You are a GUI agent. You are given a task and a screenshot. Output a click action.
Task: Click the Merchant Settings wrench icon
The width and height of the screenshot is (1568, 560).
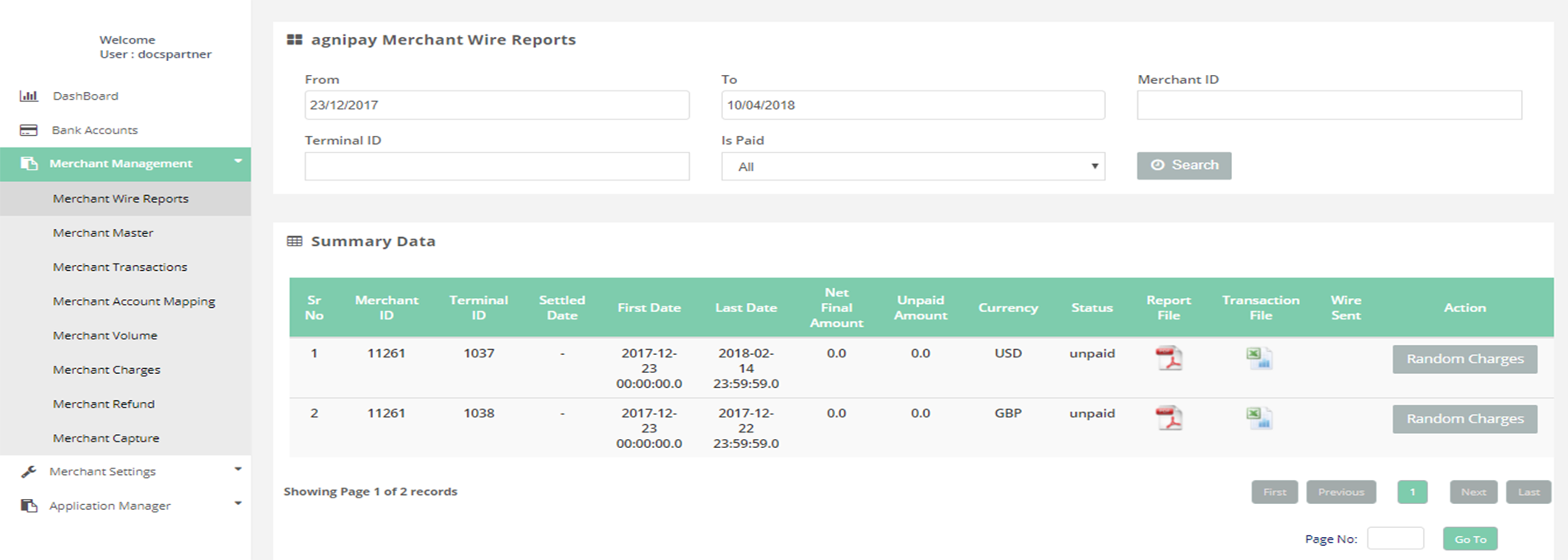(x=29, y=472)
